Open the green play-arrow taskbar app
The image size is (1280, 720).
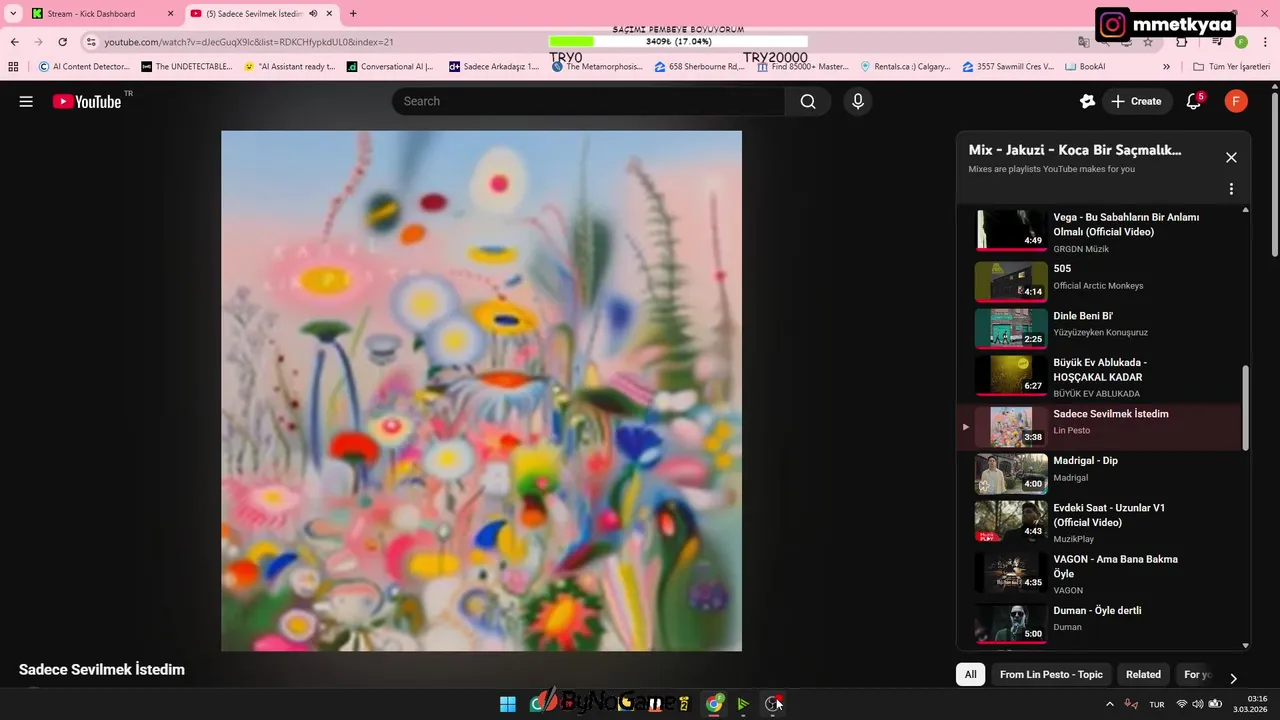(743, 704)
